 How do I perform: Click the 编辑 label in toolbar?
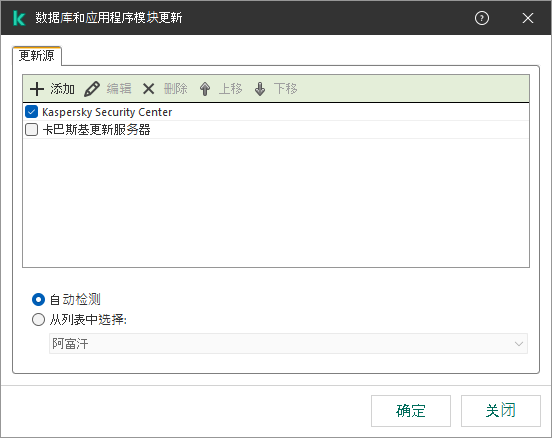119,89
